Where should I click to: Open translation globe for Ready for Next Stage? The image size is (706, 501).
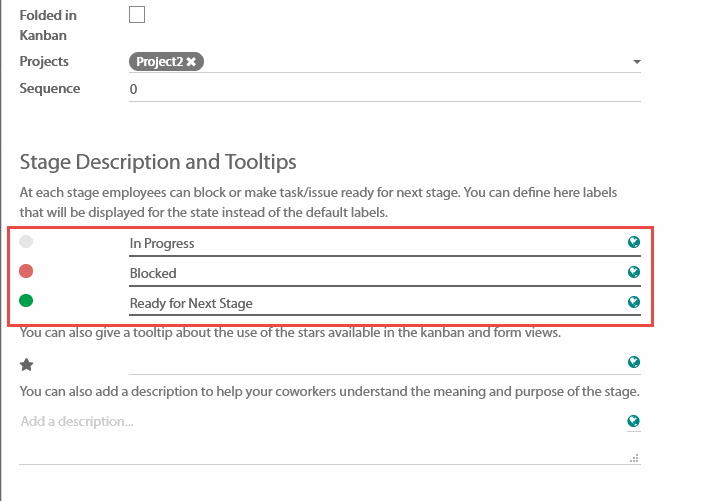point(633,302)
